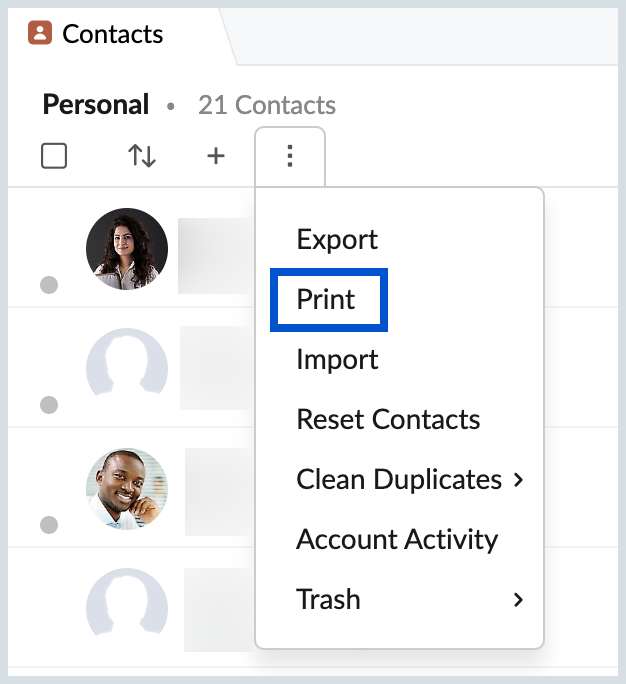Click the plus icon to add contact
Image resolution: width=626 pixels, height=684 pixels.
(x=216, y=156)
